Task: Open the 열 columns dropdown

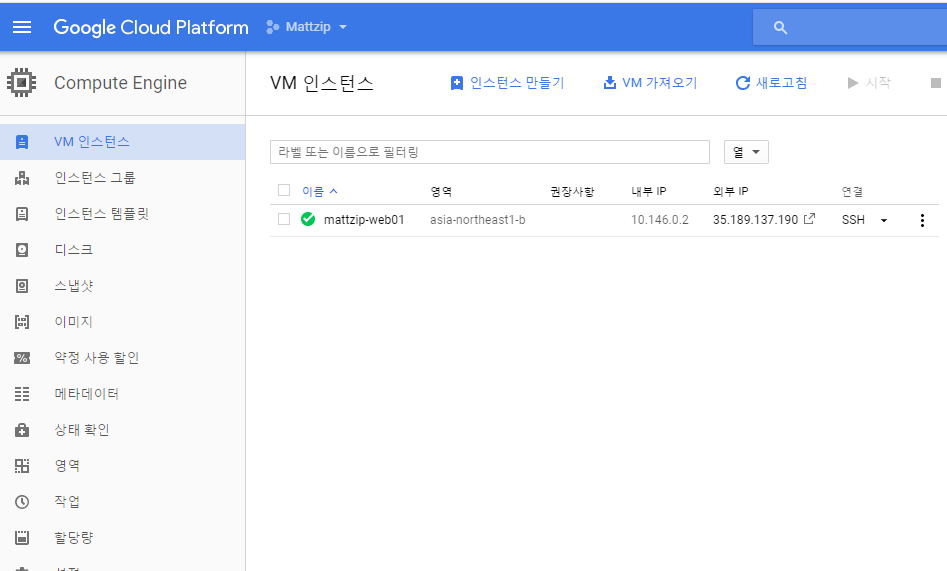Action: click(746, 152)
